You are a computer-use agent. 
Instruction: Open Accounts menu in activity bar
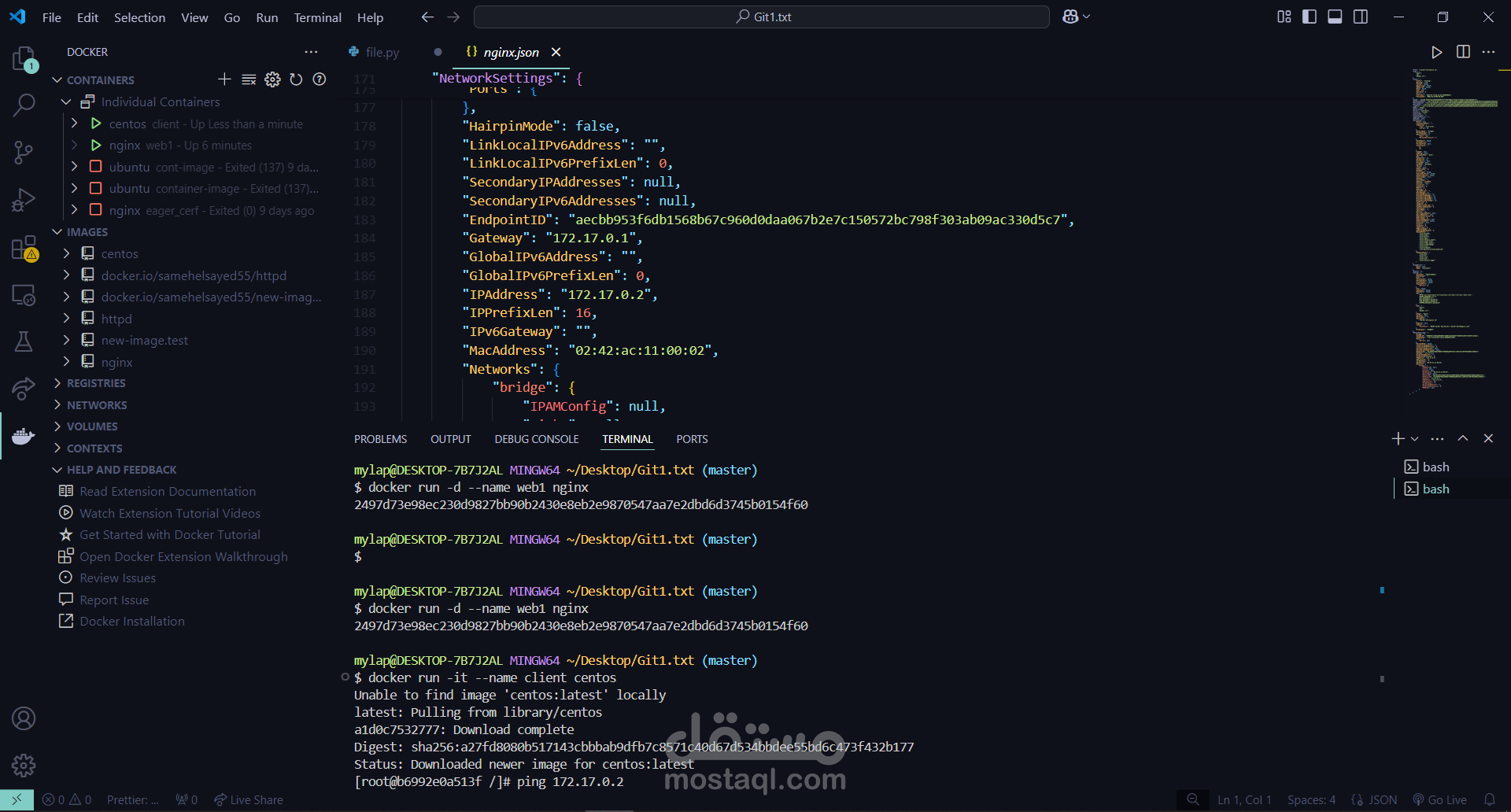pos(24,718)
